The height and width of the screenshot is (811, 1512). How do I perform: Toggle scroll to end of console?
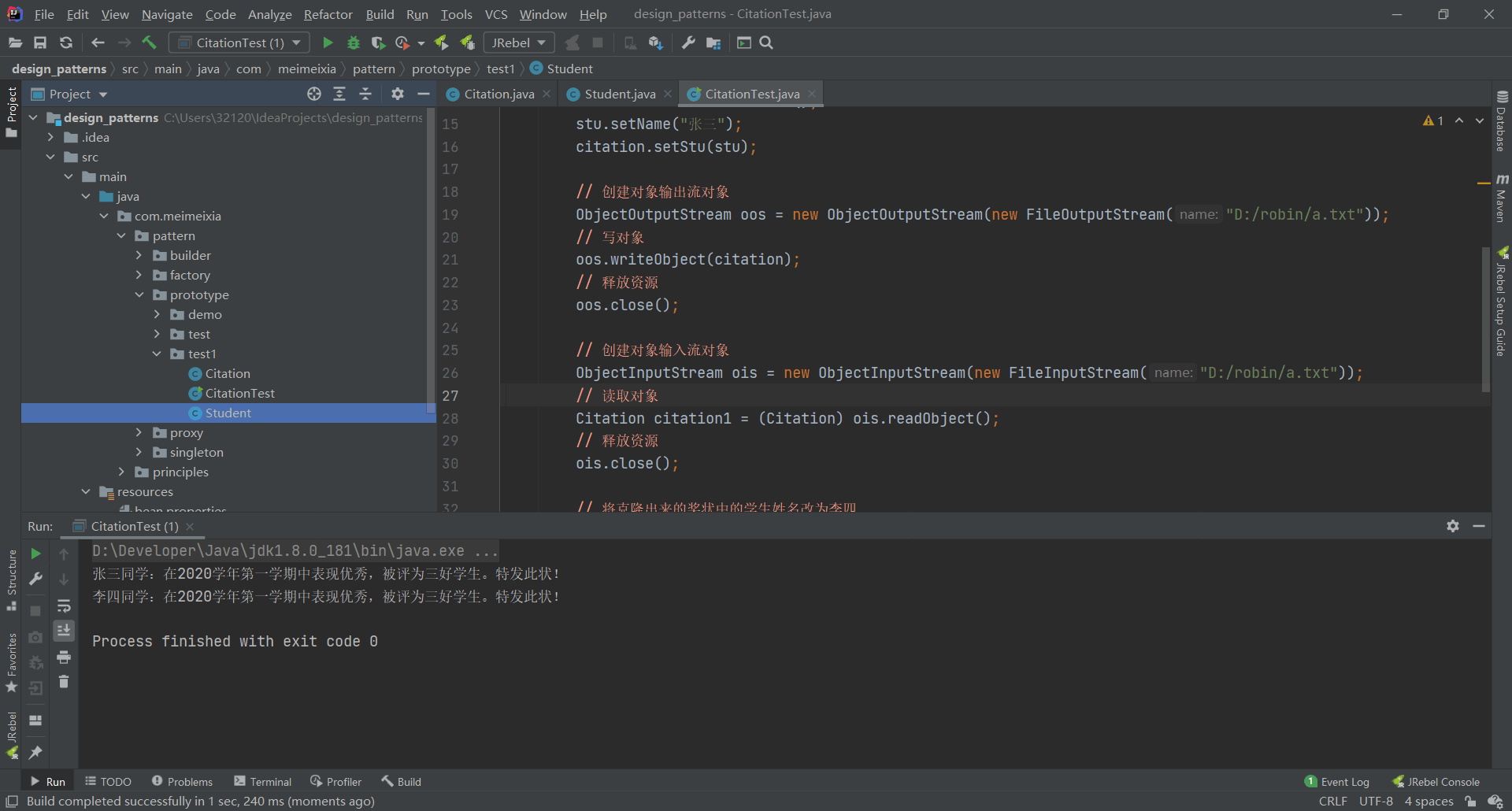pyautogui.click(x=64, y=630)
